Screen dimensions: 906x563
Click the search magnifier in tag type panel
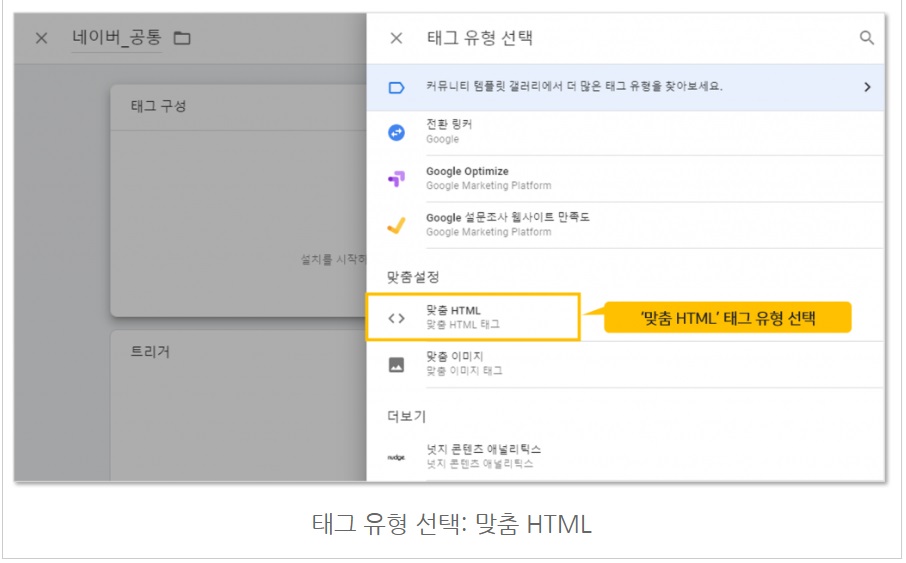866,38
